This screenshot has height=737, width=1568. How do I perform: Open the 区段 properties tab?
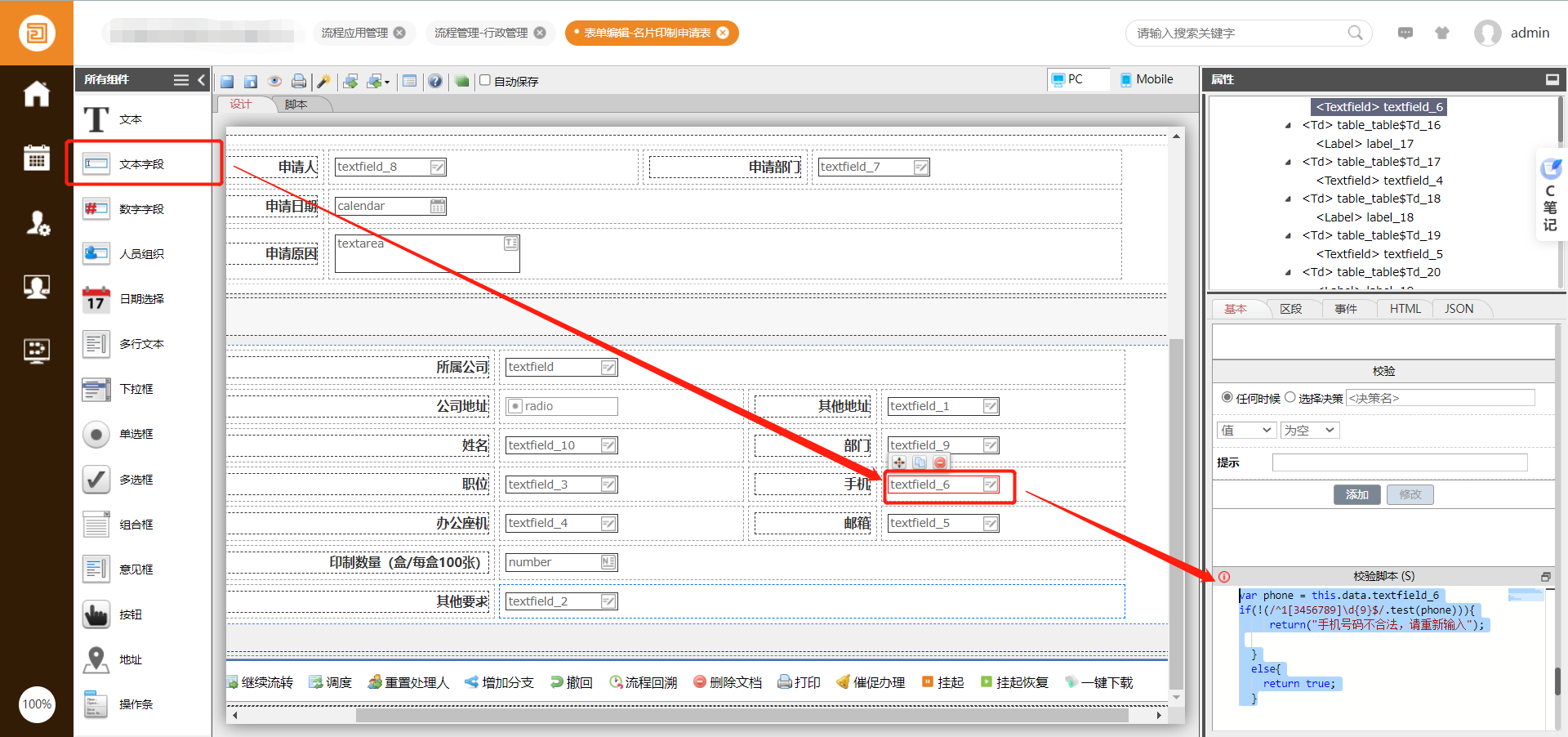(1291, 309)
